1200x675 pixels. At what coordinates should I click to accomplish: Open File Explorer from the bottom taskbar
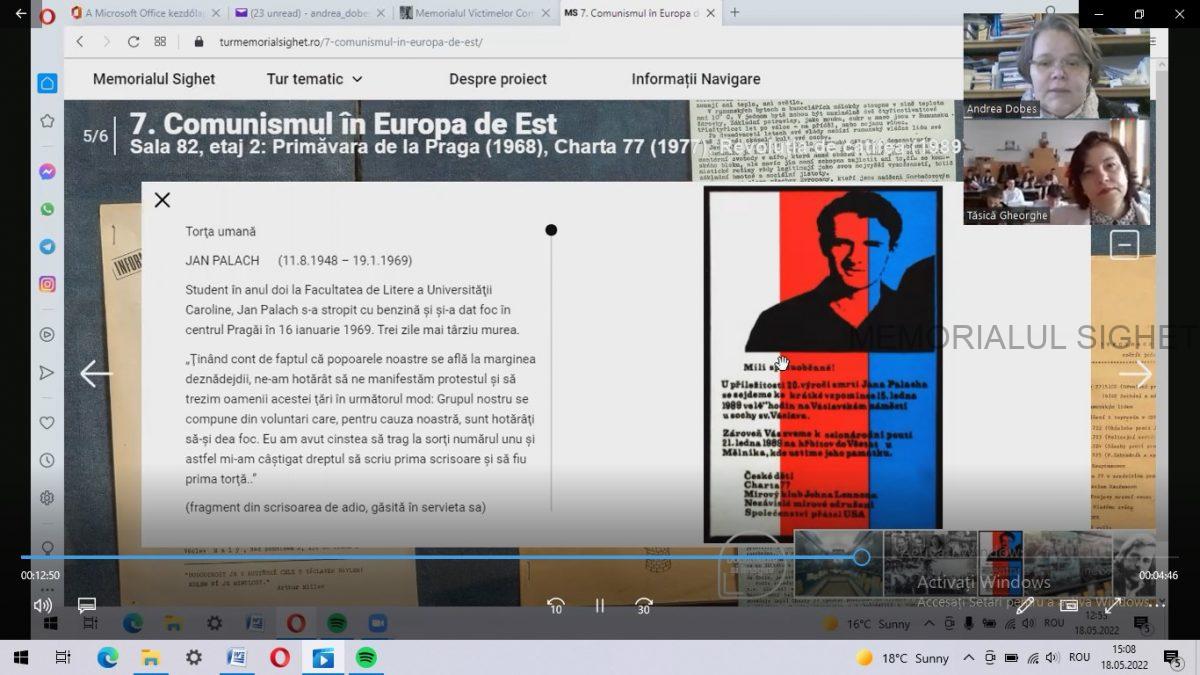[x=150, y=657]
